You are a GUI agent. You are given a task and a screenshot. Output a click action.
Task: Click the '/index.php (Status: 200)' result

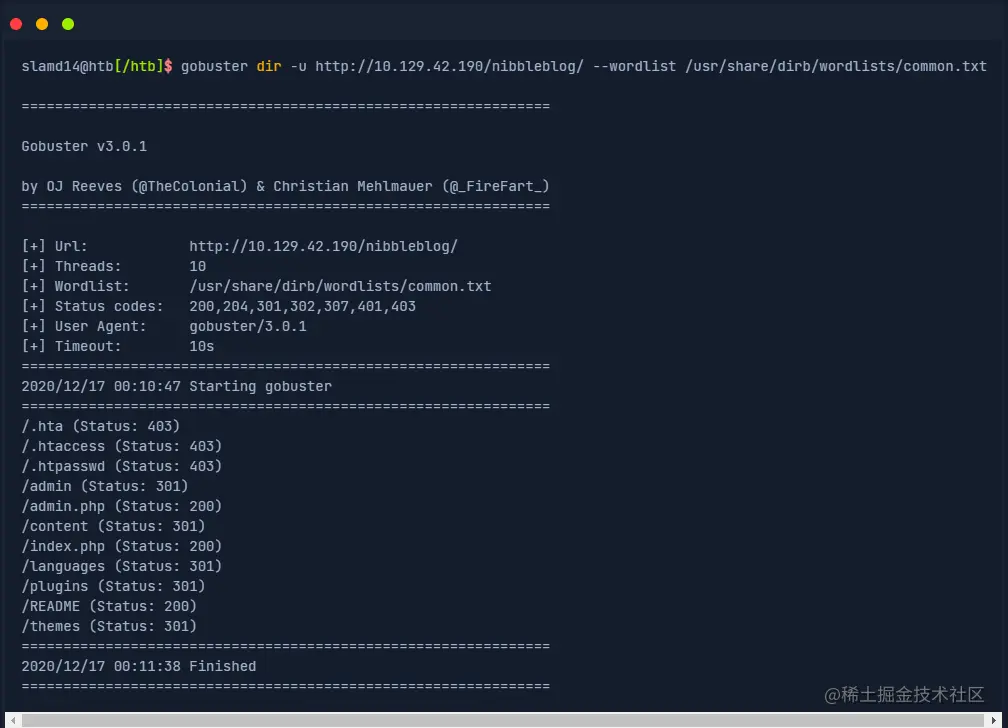click(122, 546)
